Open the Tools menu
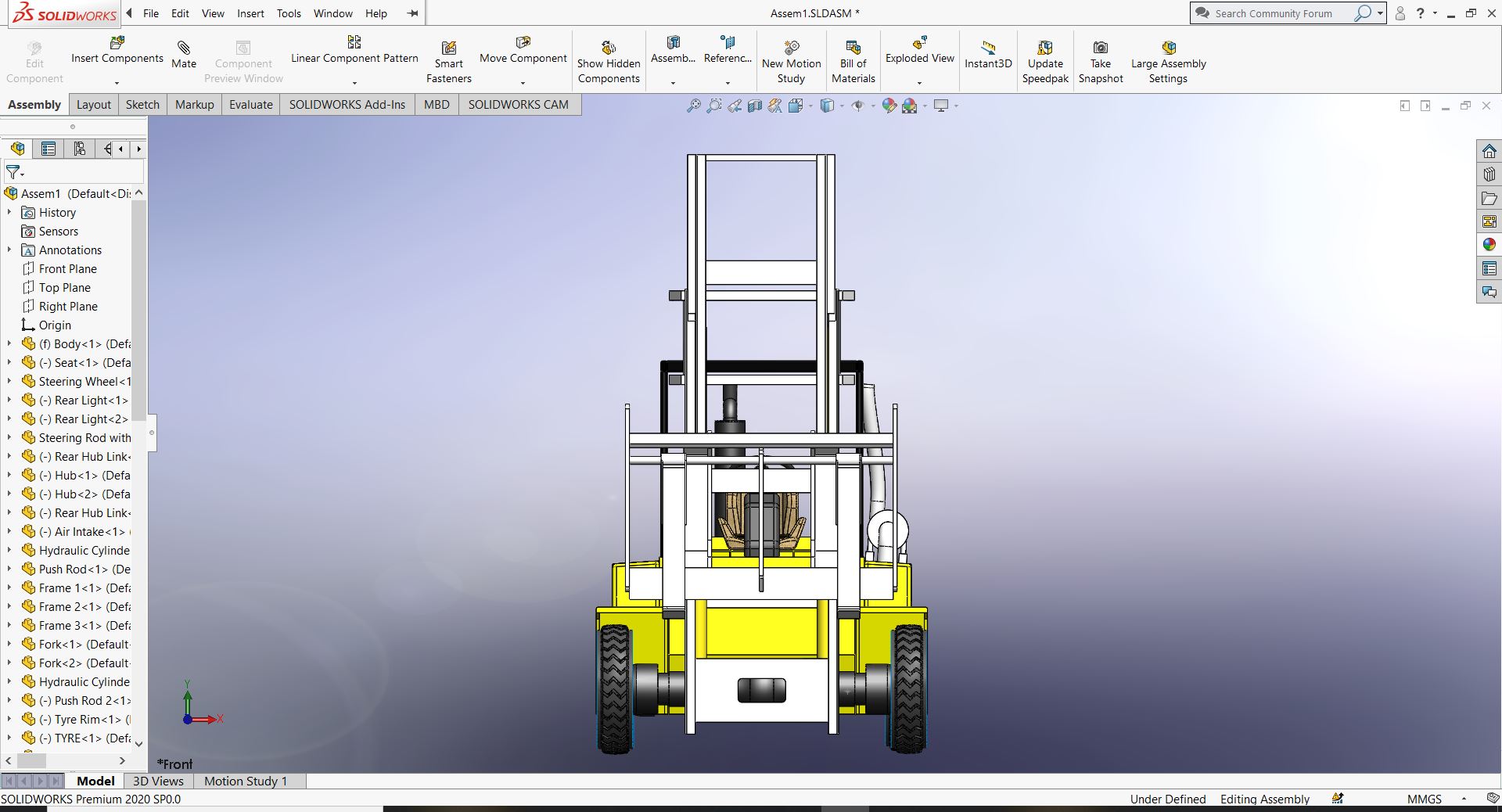 [x=289, y=13]
